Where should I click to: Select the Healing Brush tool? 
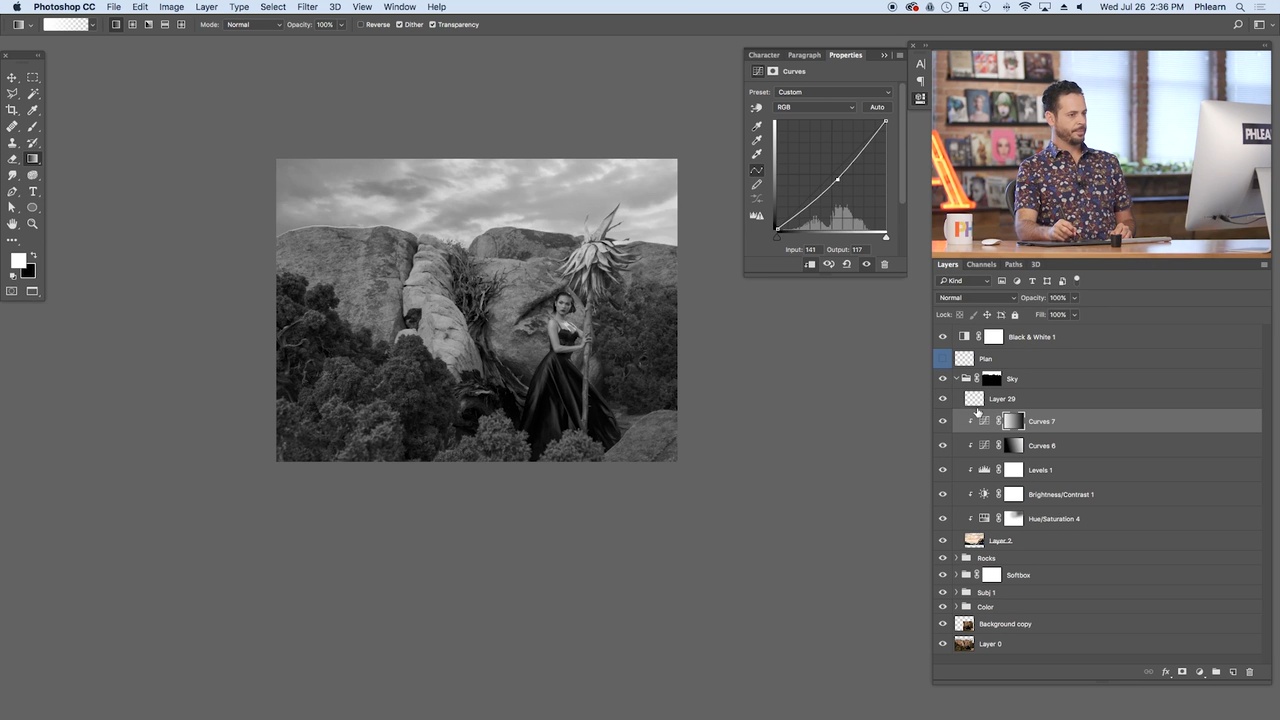(12, 126)
